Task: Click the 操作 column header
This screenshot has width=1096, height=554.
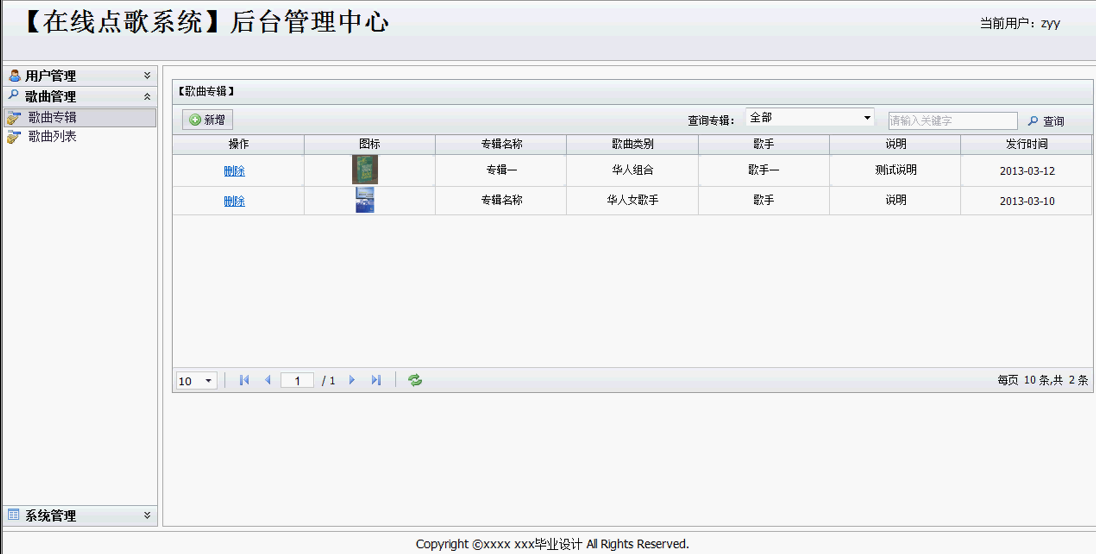Action: 238,145
